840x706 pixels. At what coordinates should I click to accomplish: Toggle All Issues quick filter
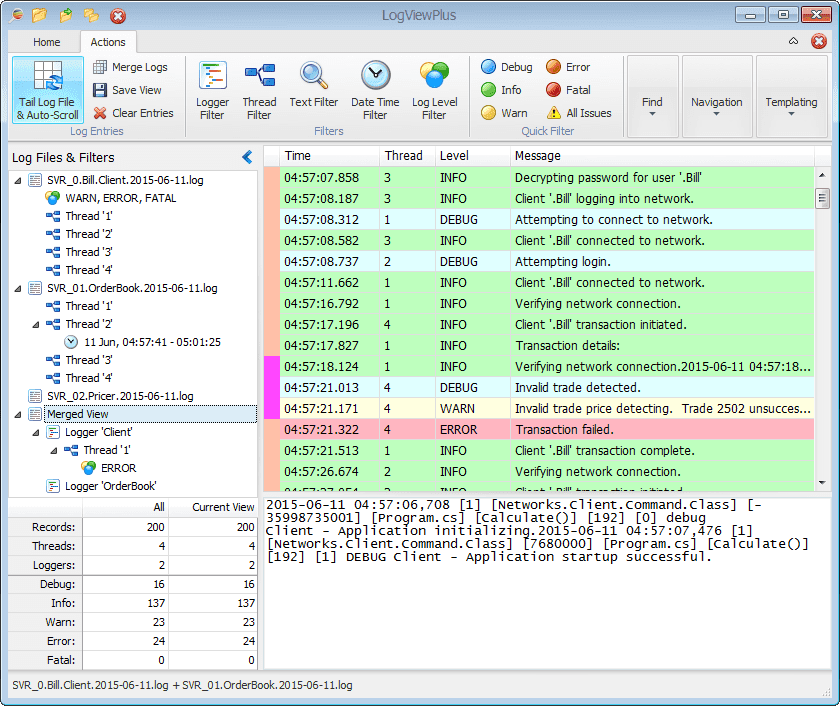pos(579,113)
